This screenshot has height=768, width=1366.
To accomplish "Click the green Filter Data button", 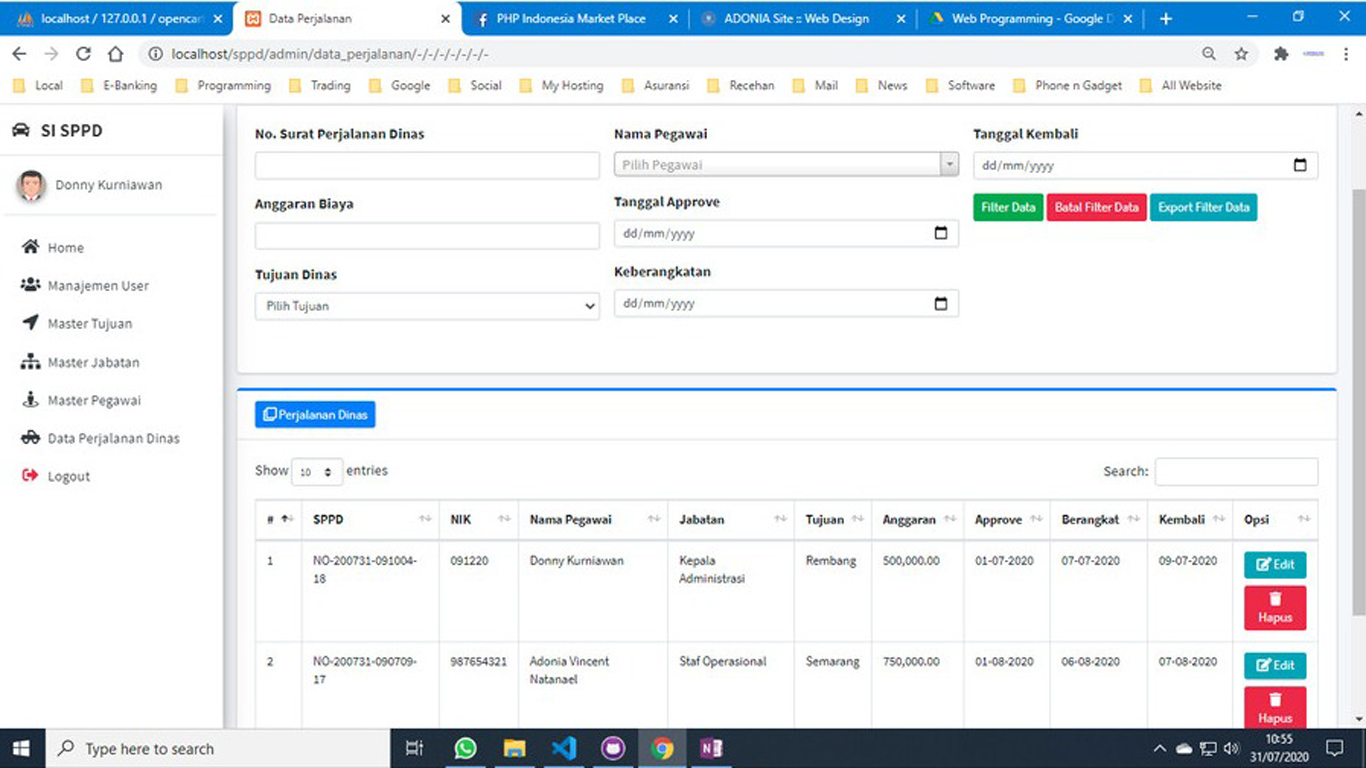I will click(1008, 207).
